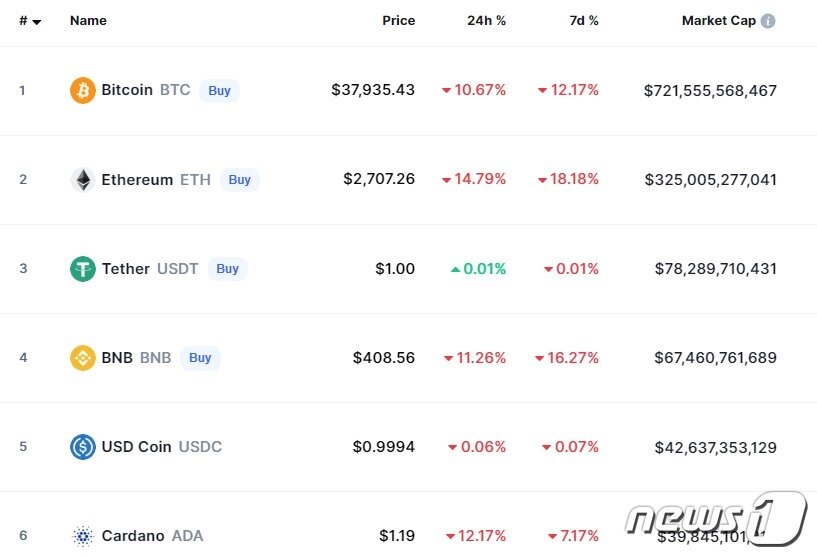Click the Ethereum logo icon
Viewport: 817px width, 558px height.
tap(83, 180)
